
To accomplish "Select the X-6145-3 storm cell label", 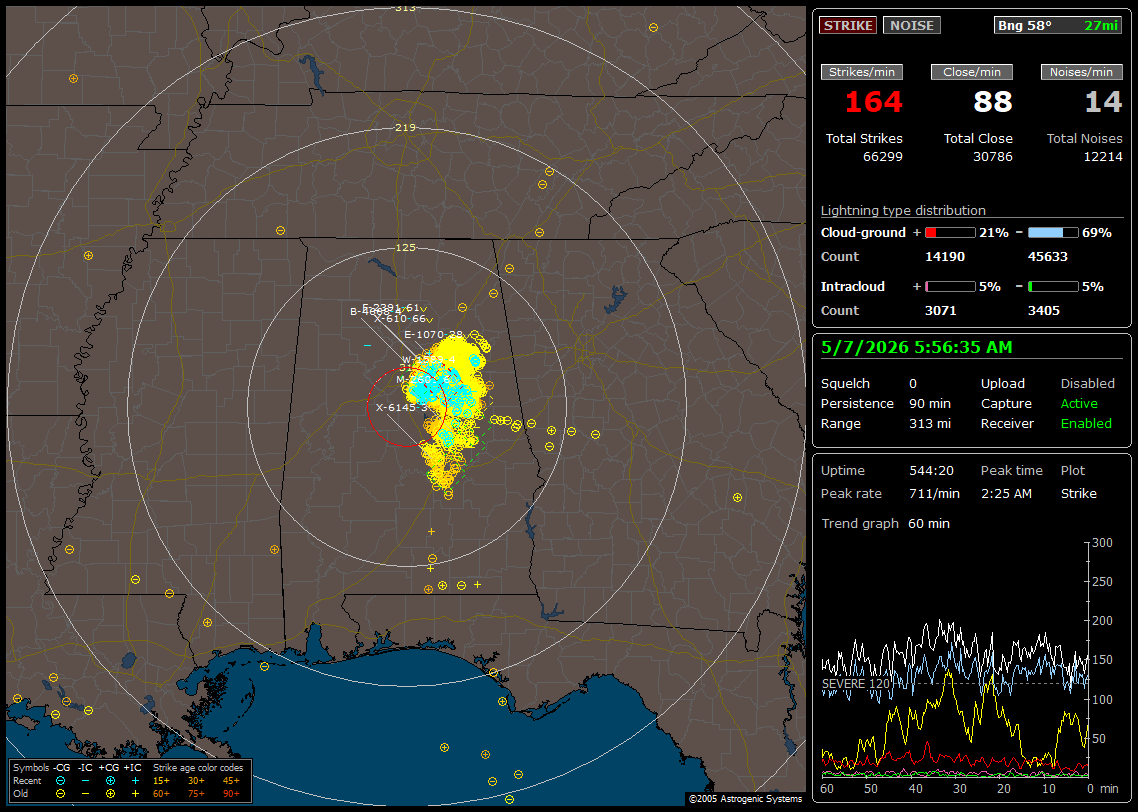I will click(402, 408).
